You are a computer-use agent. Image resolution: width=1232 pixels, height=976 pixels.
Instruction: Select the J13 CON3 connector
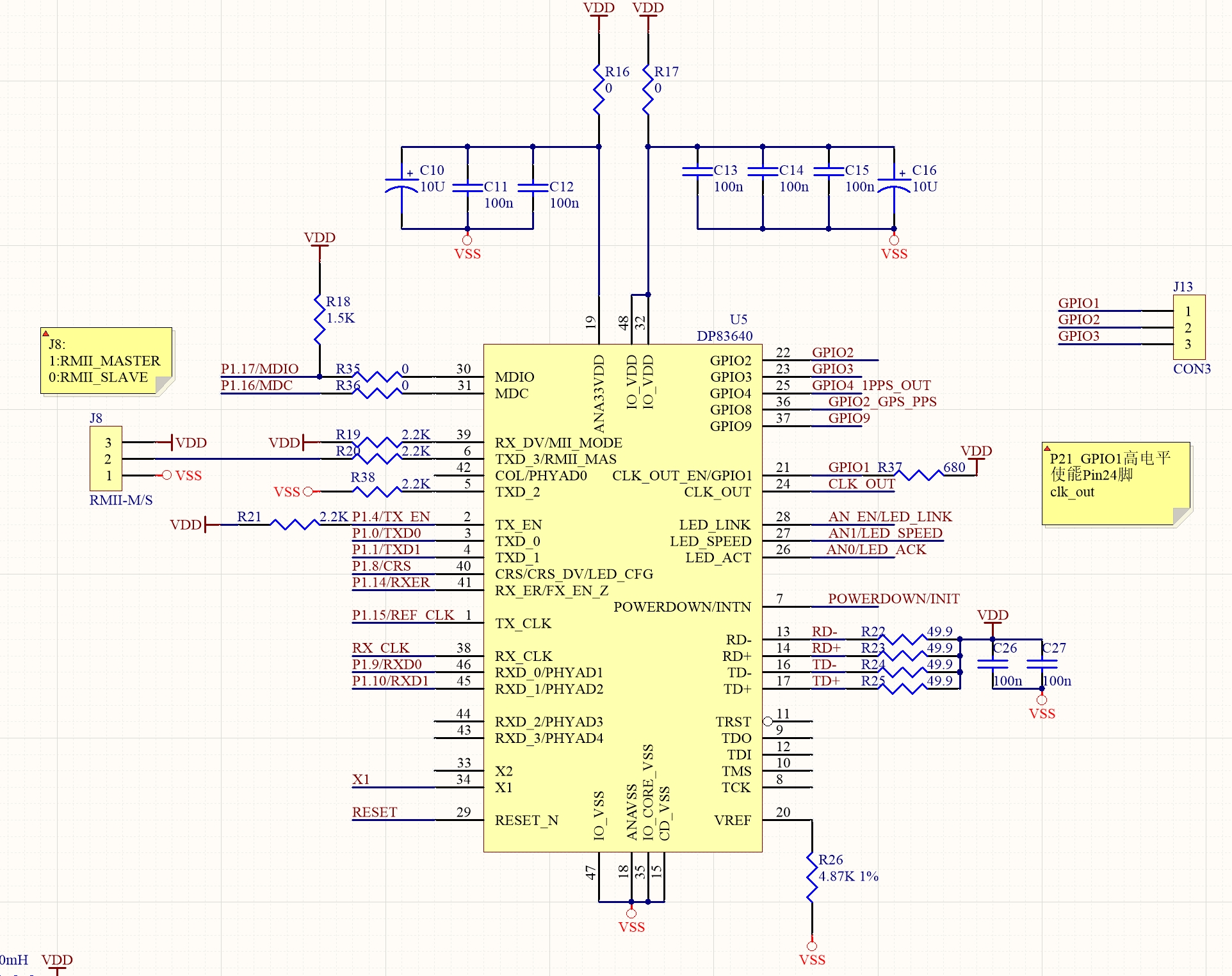click(x=1189, y=327)
